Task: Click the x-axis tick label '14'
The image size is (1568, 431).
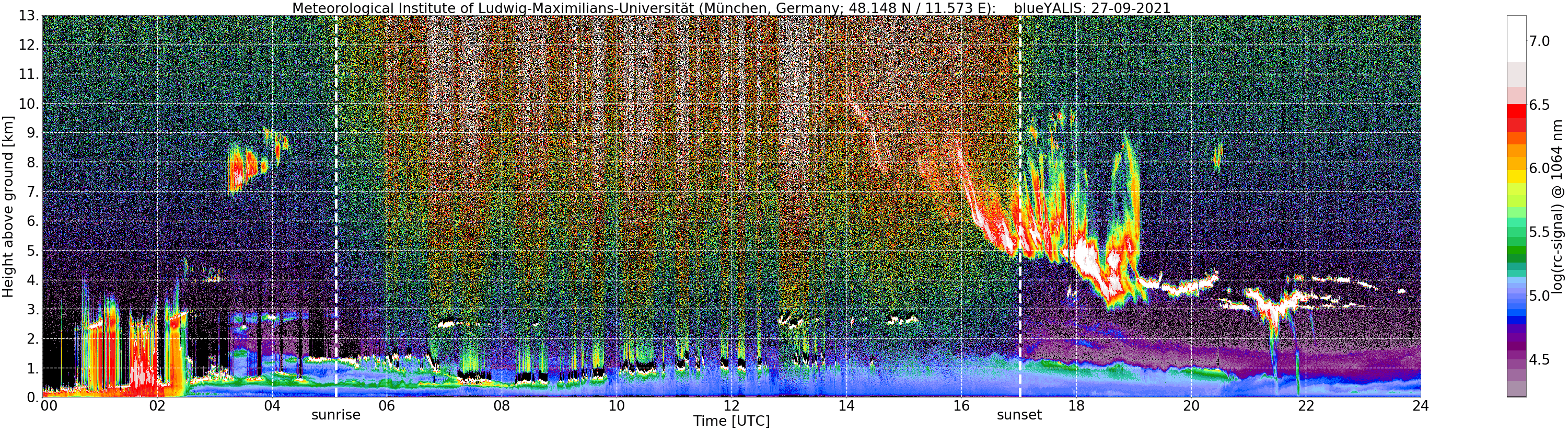Action: 846,406
